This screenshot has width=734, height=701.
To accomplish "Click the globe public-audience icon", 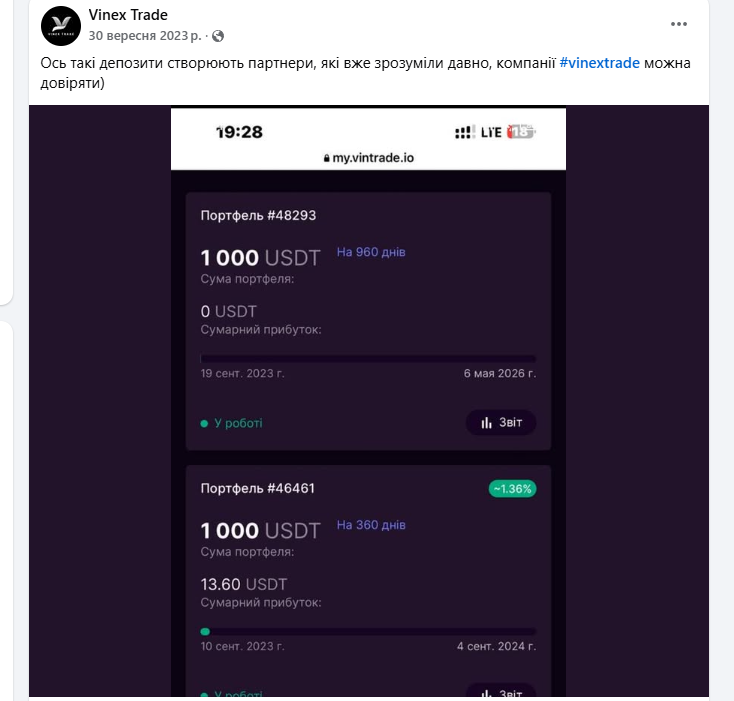I will point(218,35).
